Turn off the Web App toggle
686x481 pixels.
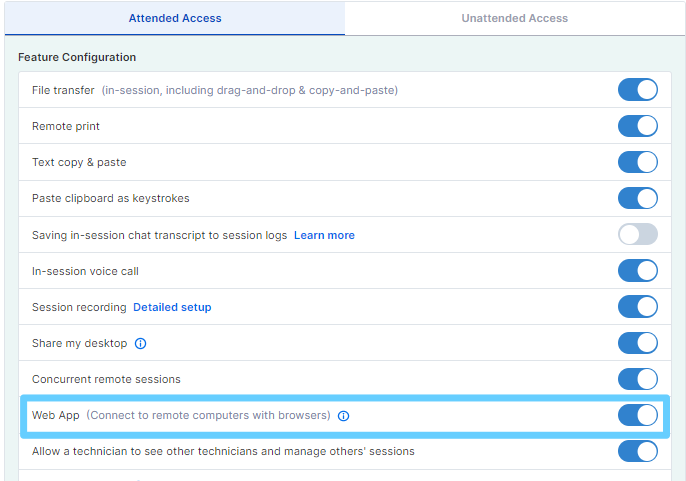point(638,415)
